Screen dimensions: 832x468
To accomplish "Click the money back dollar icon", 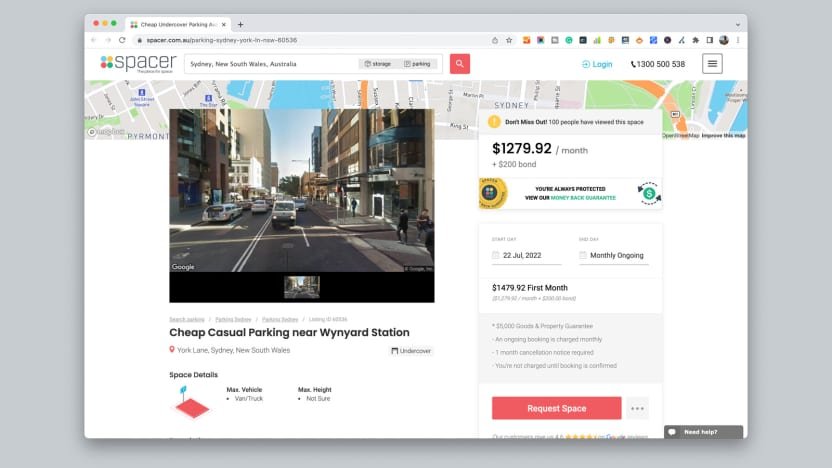I will pos(649,194).
